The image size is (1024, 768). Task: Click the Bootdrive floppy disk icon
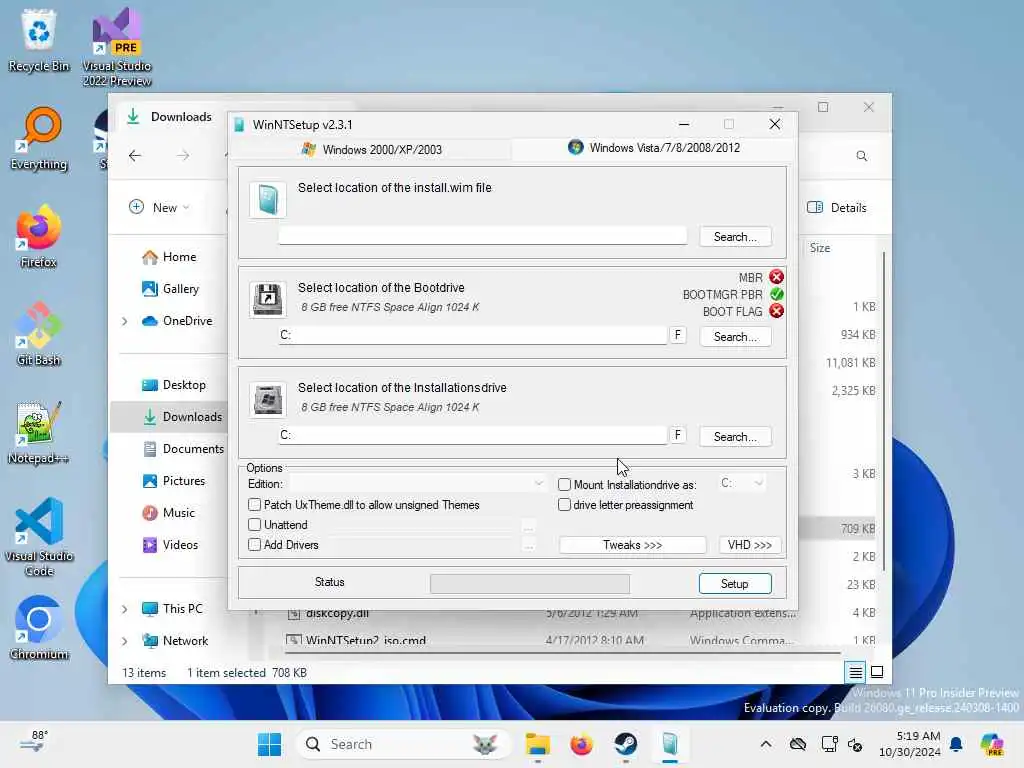pos(268,299)
